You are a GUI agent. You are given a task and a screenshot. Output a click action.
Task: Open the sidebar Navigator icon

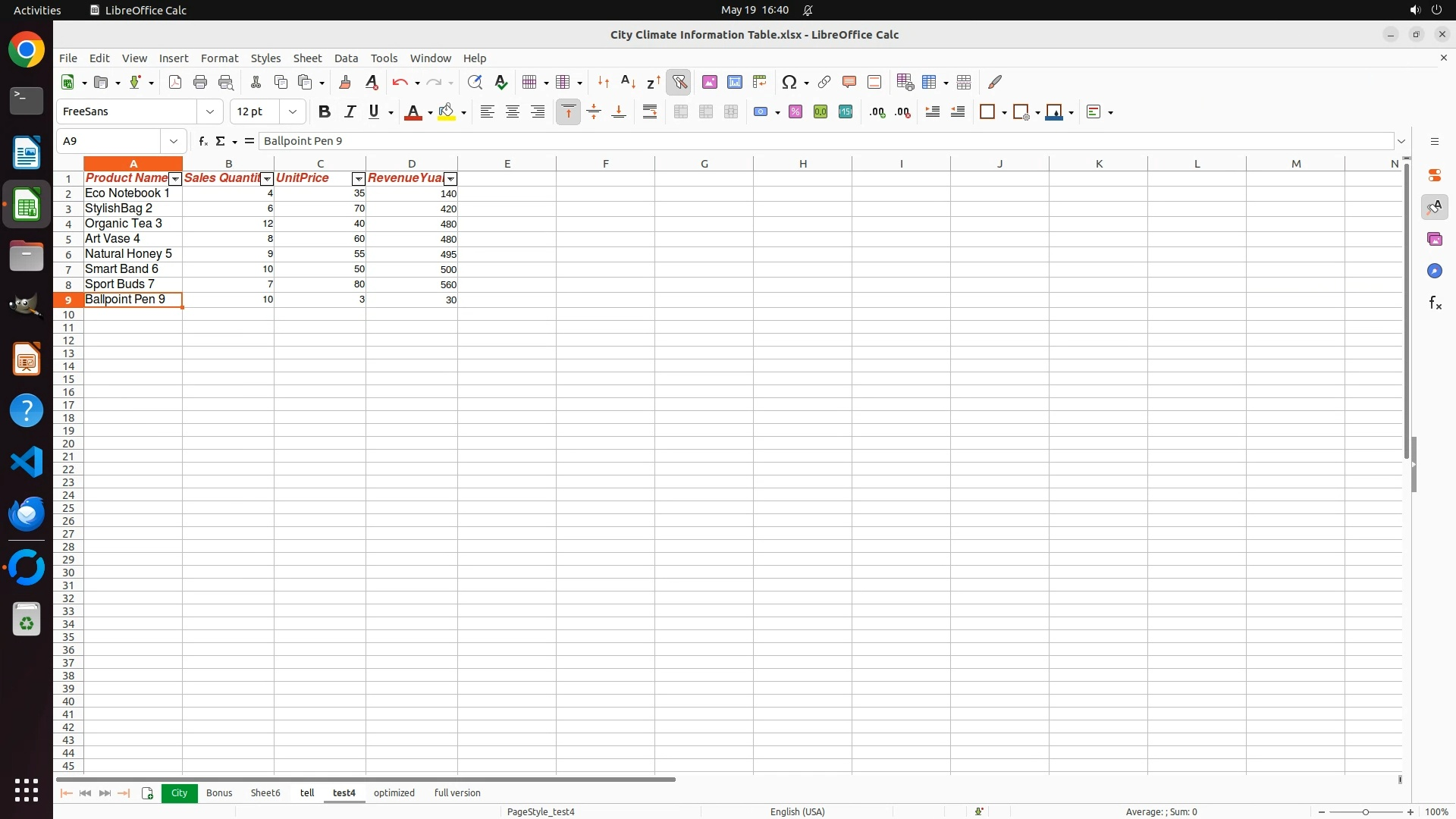coord(1434,271)
